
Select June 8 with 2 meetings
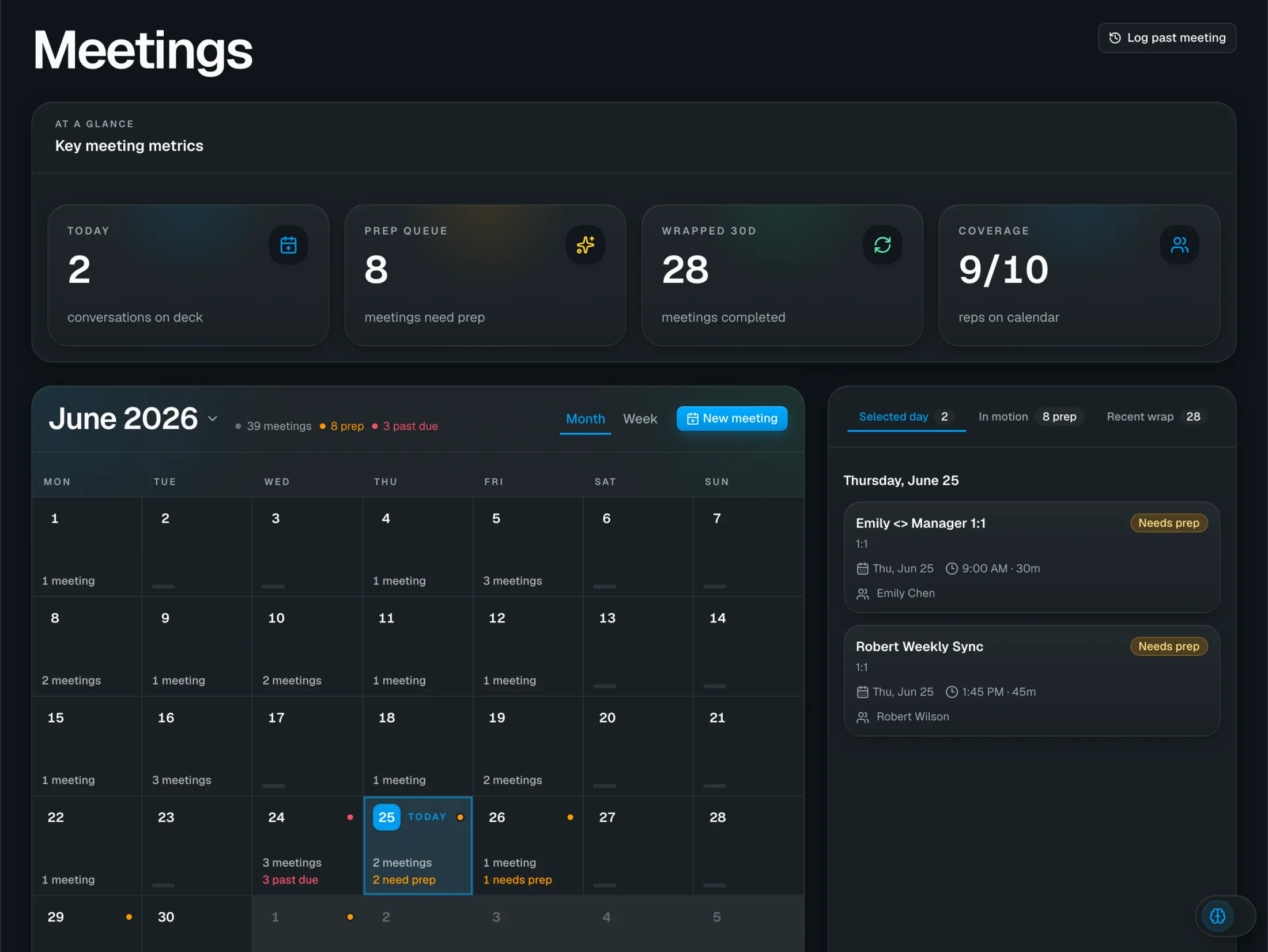point(86,647)
